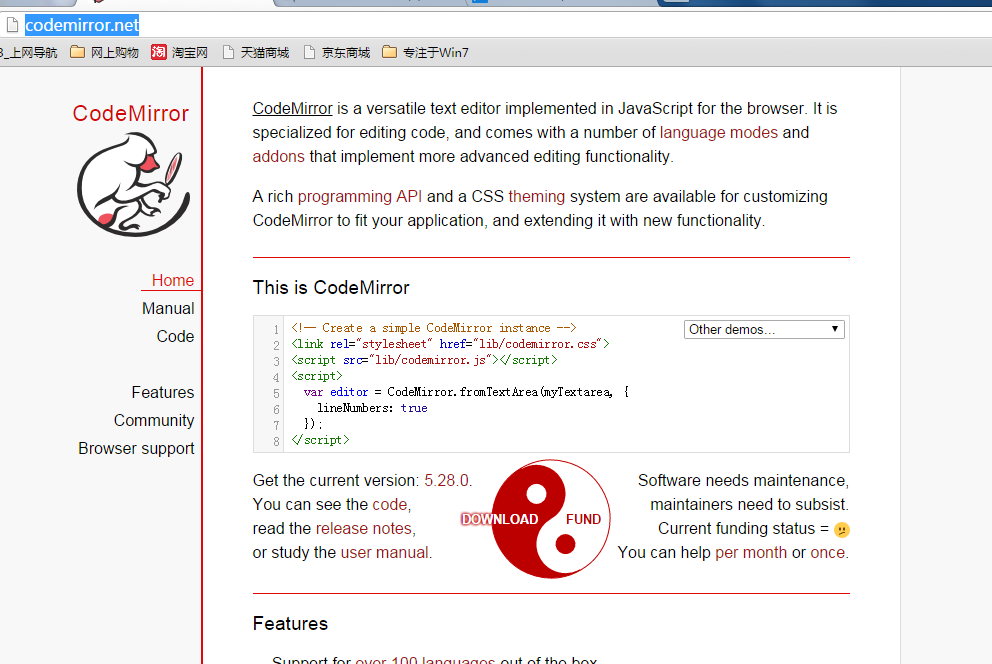Click version 5.28.0 link
The width and height of the screenshot is (992, 664).
[447, 481]
